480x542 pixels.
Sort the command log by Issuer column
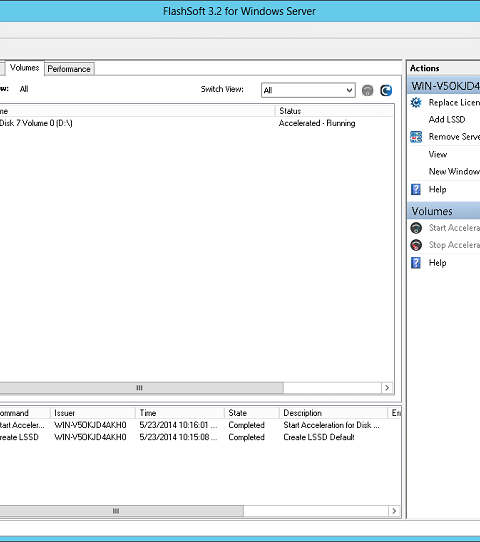tap(93, 413)
